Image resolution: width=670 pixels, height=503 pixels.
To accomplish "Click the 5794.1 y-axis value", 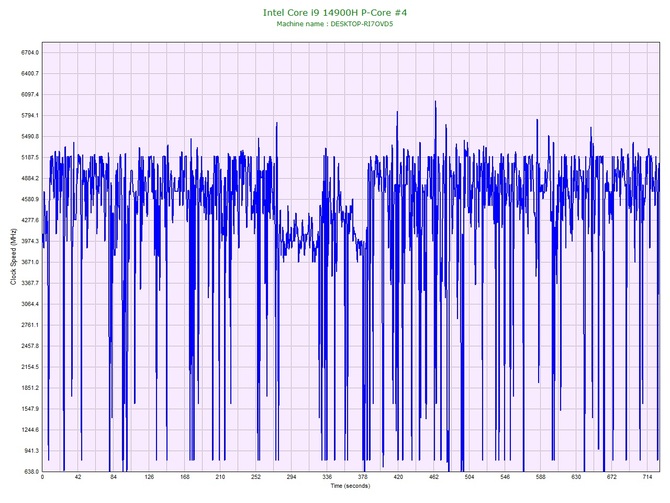I will pyautogui.click(x=30, y=115).
